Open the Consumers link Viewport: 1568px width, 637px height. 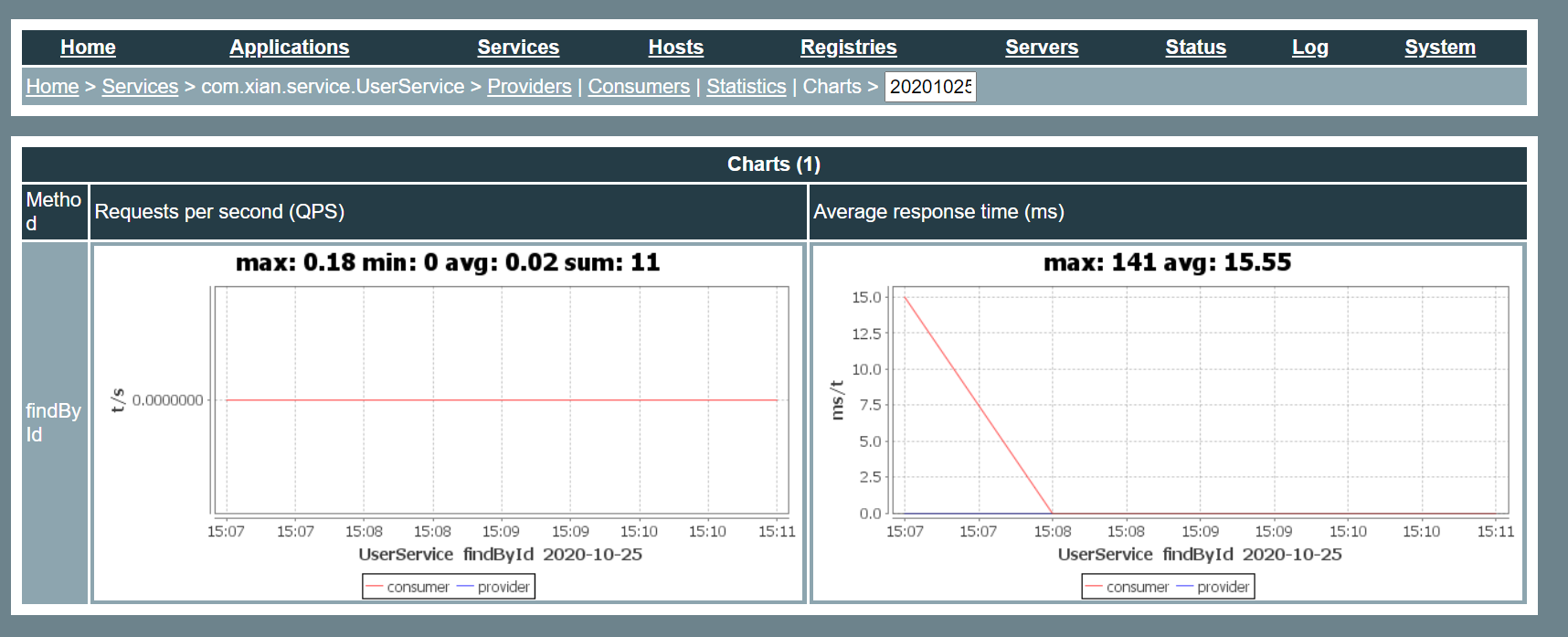(639, 87)
